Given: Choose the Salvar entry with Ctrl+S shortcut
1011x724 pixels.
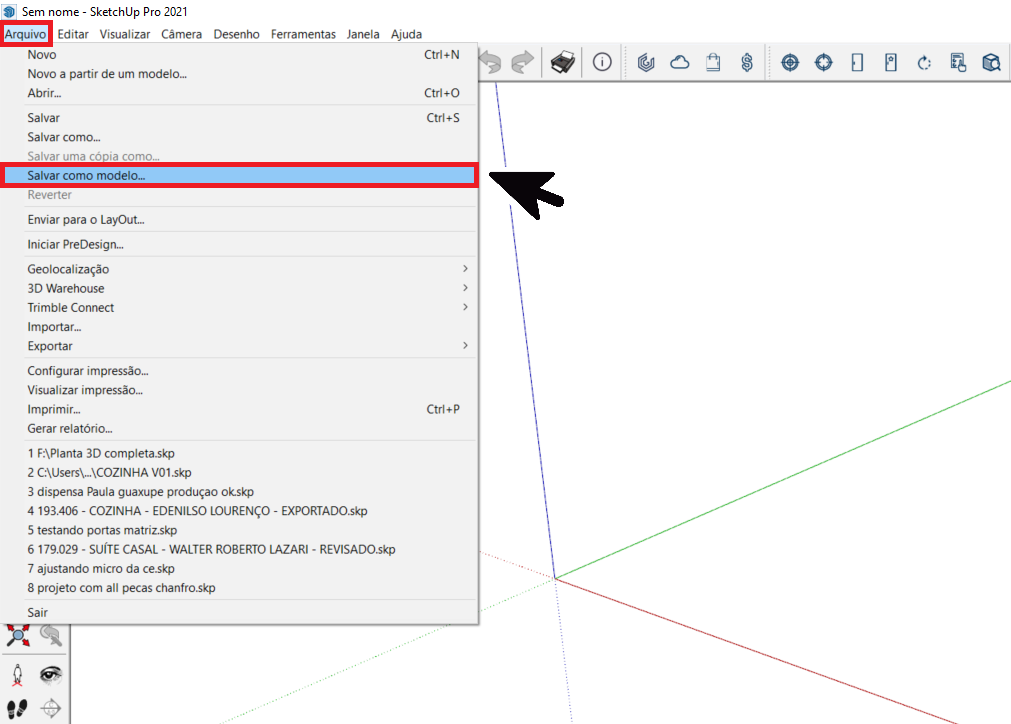Looking at the screenshot, I should pos(239,118).
